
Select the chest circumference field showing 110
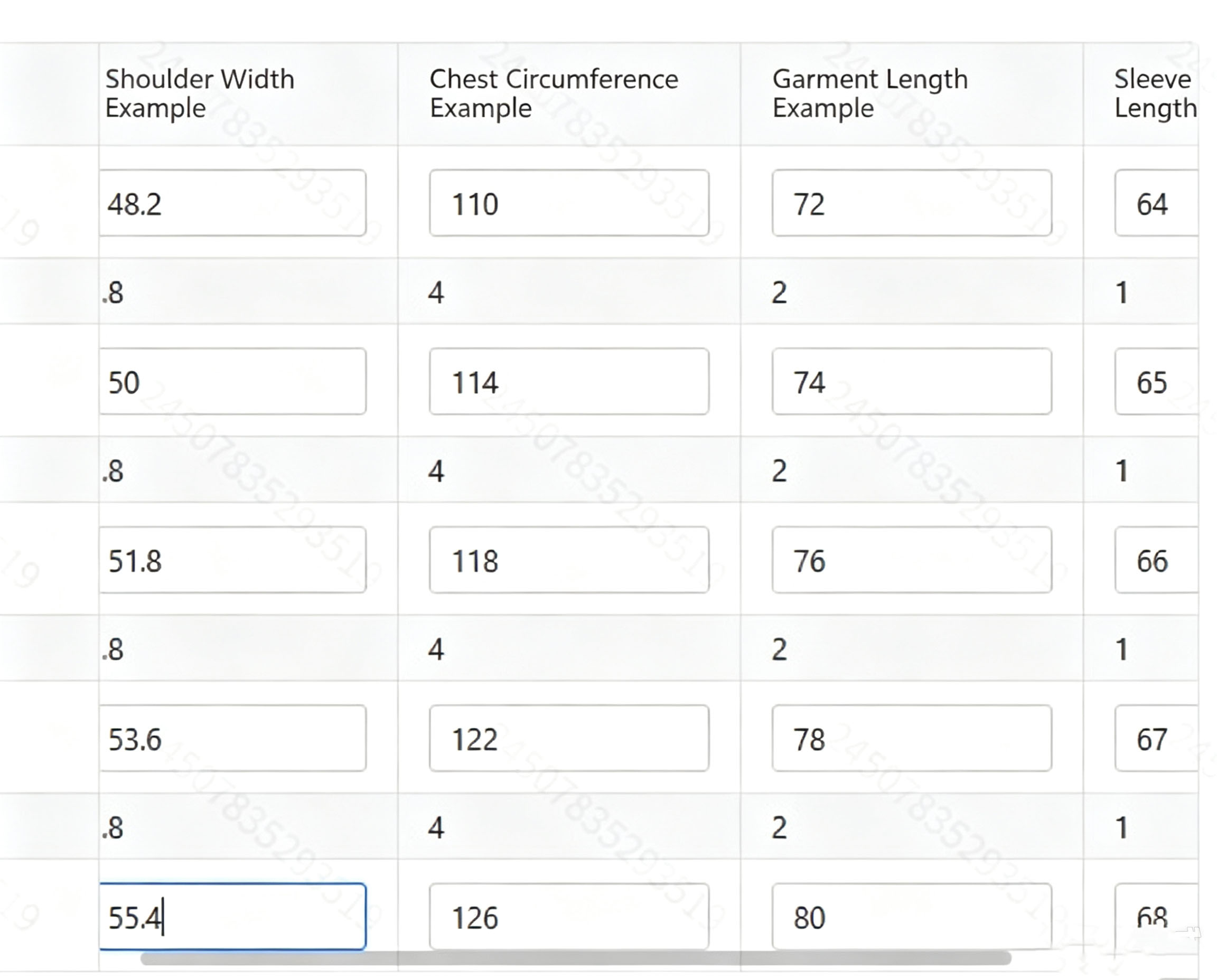pos(569,203)
